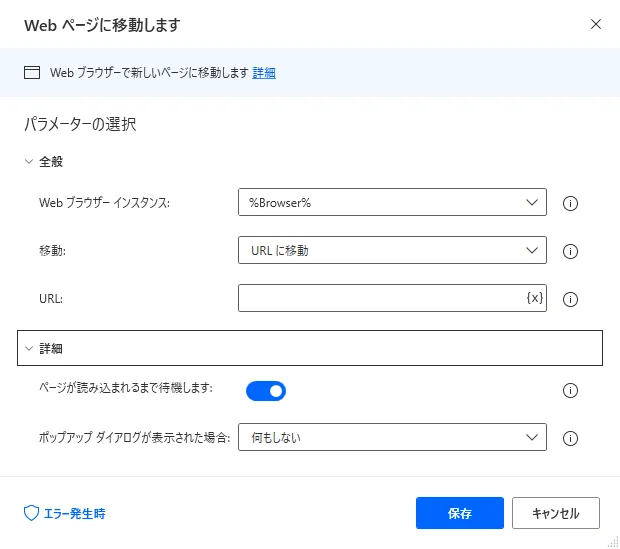Click the web page icon in info banner

tap(32, 72)
